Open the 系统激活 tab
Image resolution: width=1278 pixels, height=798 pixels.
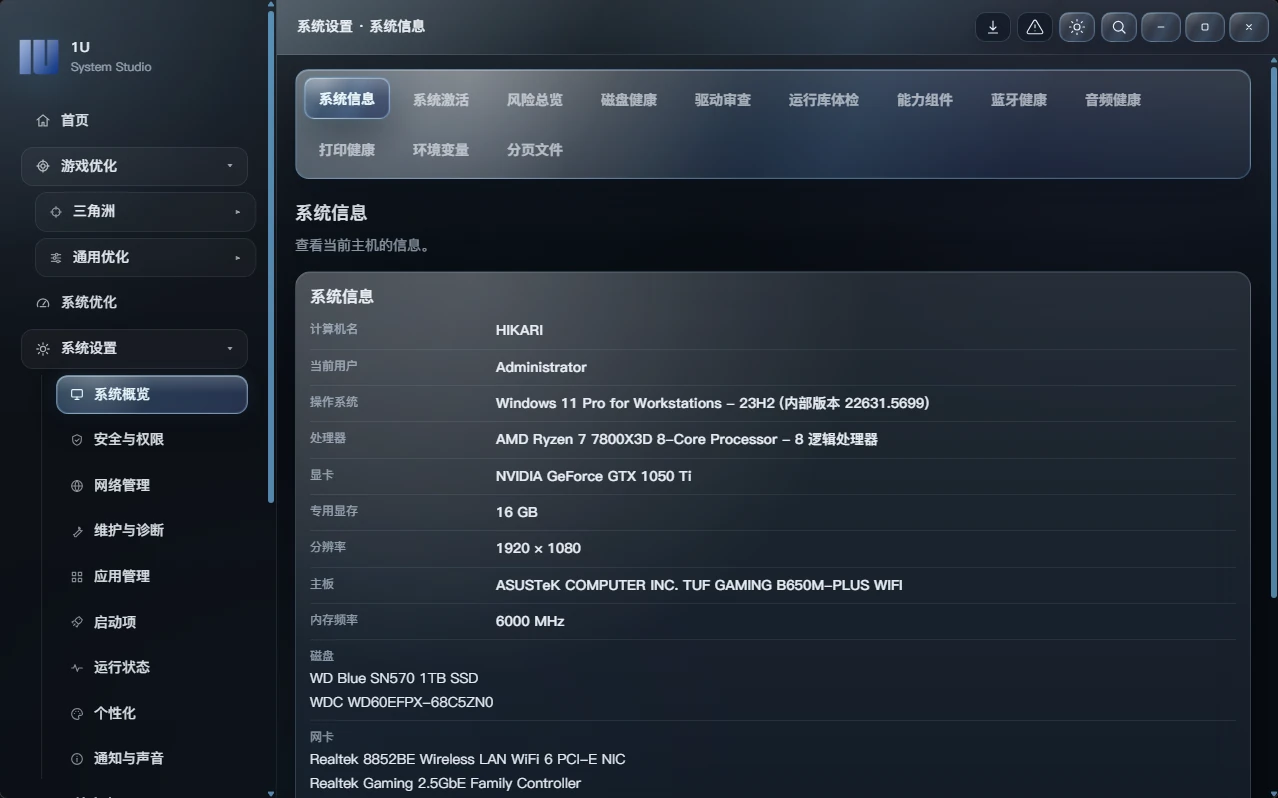click(x=441, y=100)
